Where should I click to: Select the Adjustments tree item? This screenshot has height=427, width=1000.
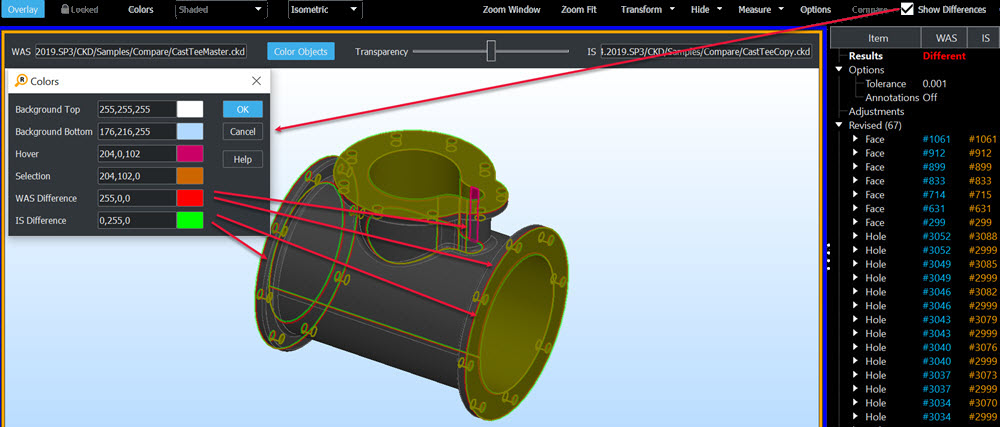876,112
